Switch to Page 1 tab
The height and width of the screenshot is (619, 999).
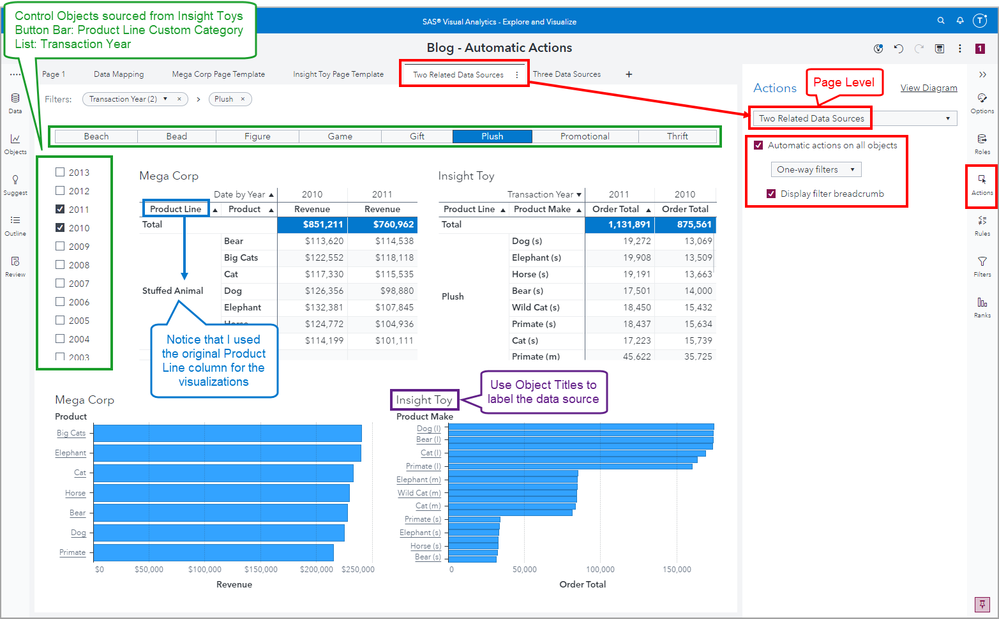coord(54,75)
